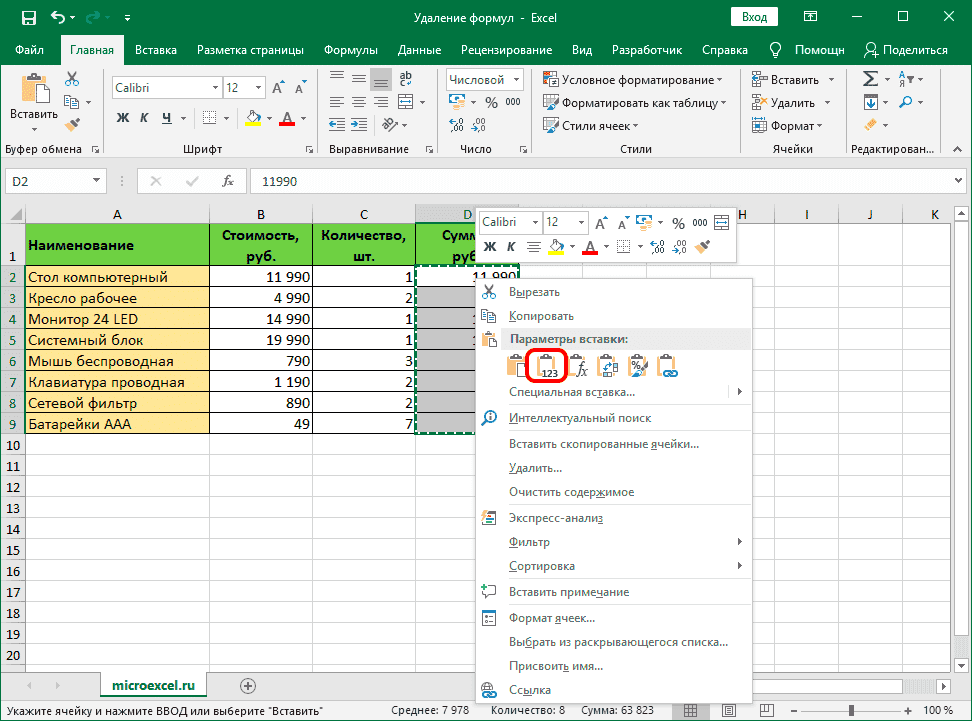
Task: Click the AutoSum sigma icon
Action: [870, 79]
